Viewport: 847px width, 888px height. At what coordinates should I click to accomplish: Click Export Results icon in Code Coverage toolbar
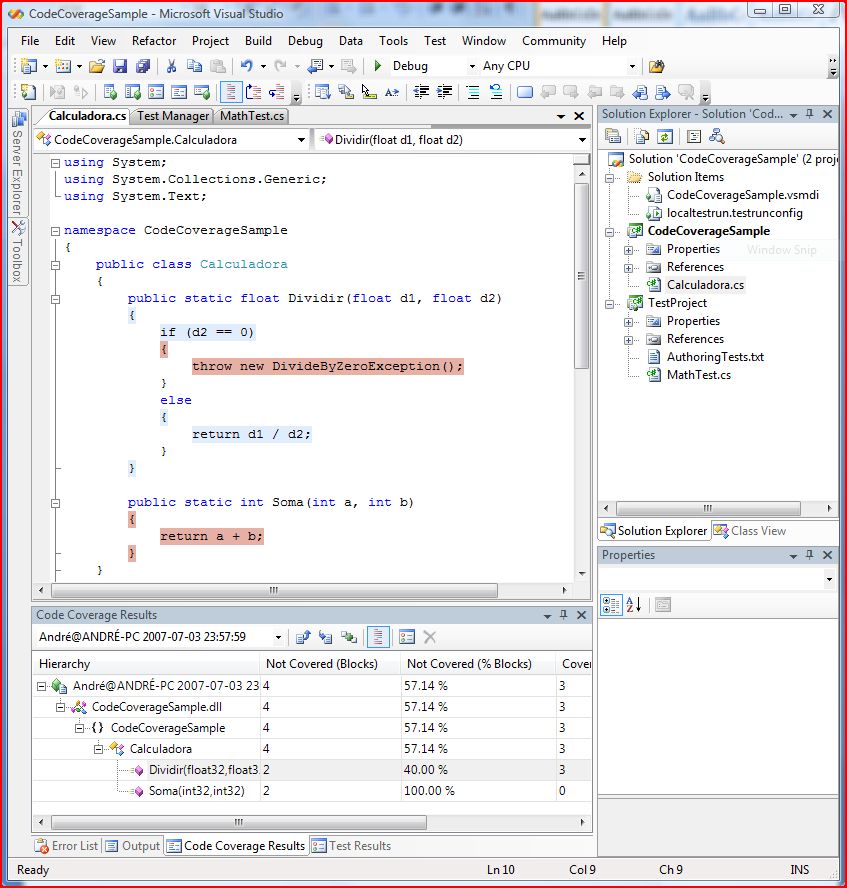point(303,637)
